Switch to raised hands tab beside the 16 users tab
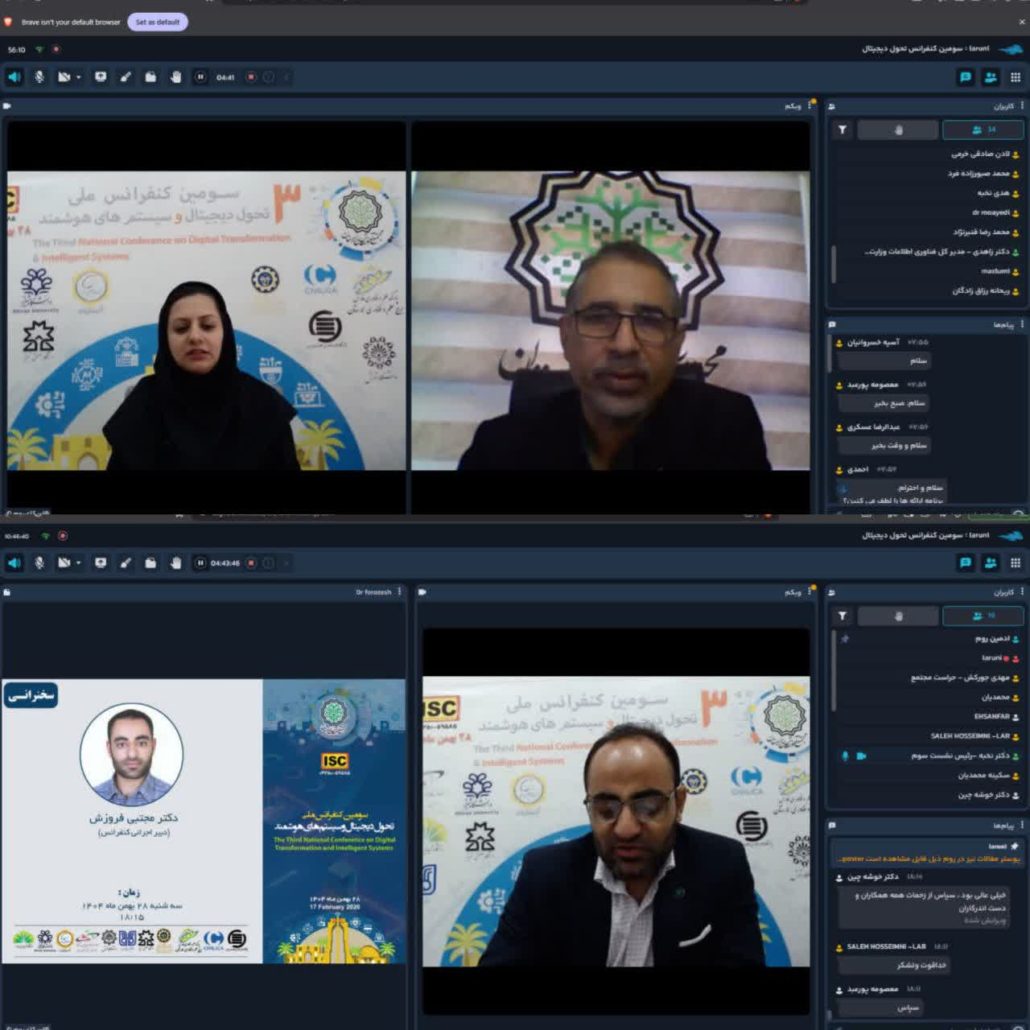This screenshot has width=1030, height=1030. pos(897,616)
